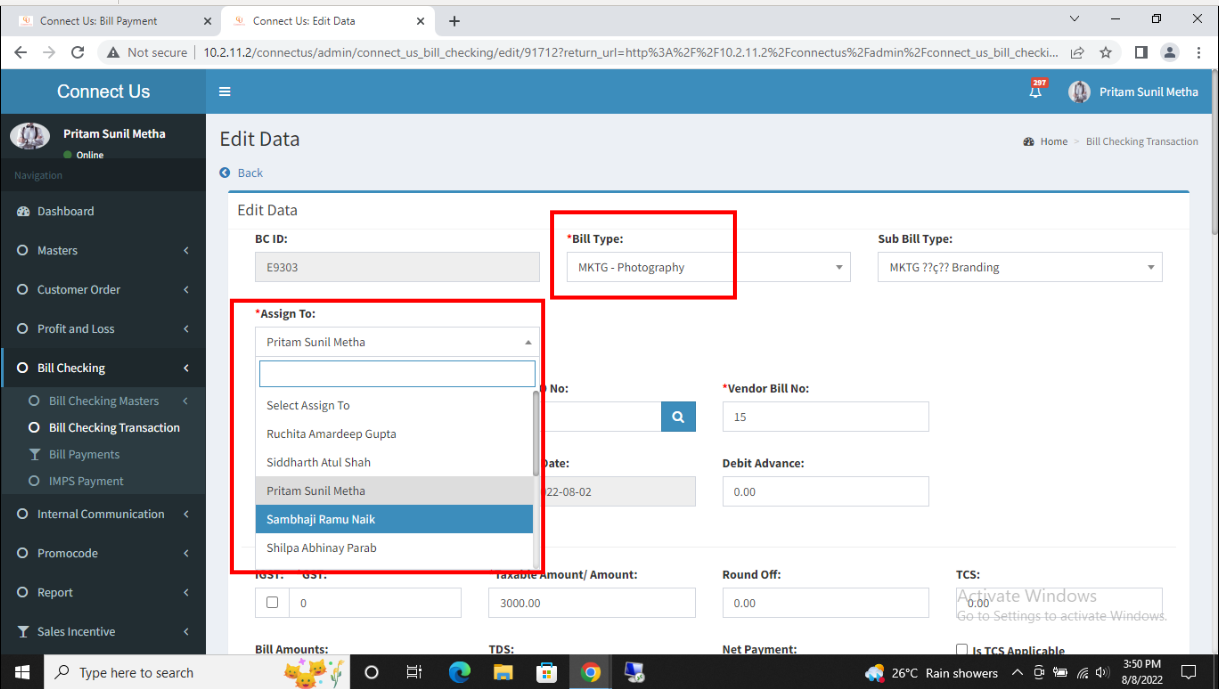Show hidden system tray icons
The image size is (1219, 689).
tap(1018, 672)
